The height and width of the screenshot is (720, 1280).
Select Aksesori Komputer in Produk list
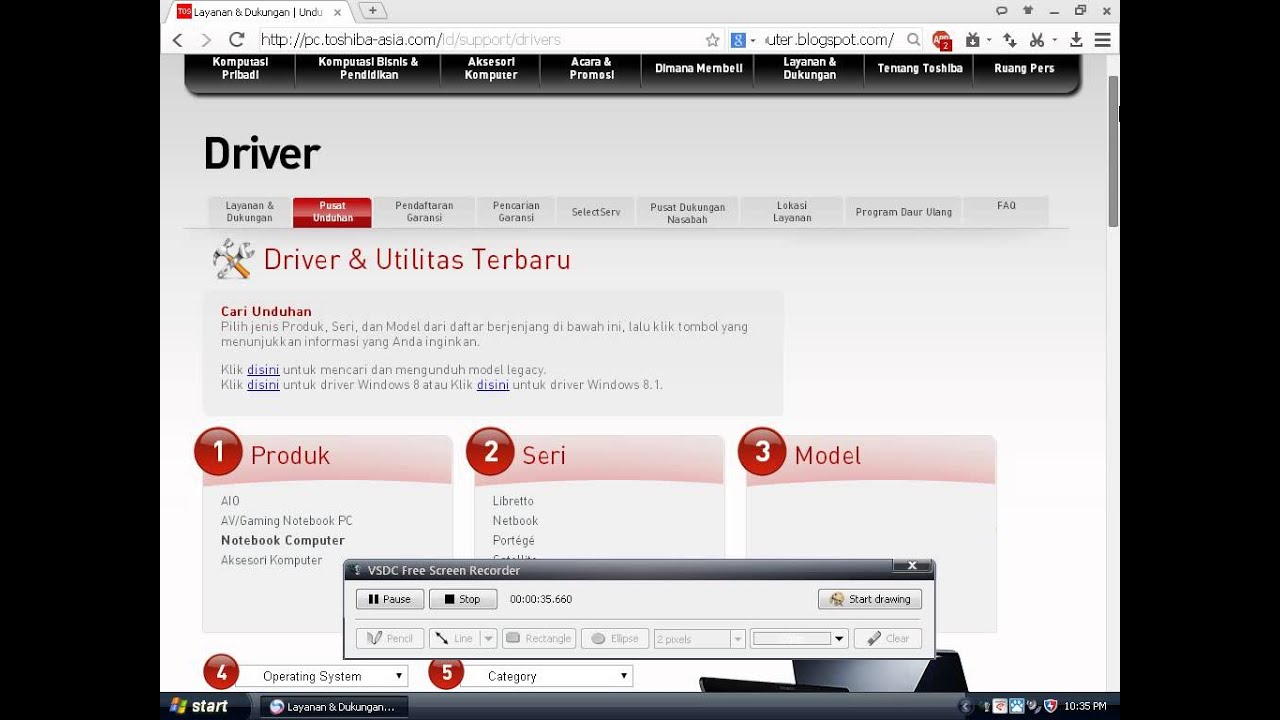(x=272, y=561)
